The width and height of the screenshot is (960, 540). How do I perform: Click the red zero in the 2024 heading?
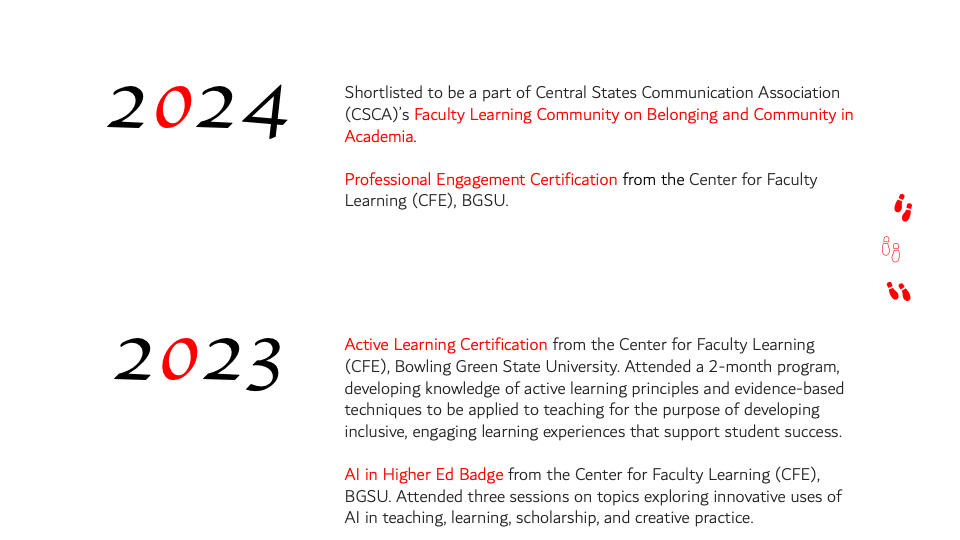(174, 109)
